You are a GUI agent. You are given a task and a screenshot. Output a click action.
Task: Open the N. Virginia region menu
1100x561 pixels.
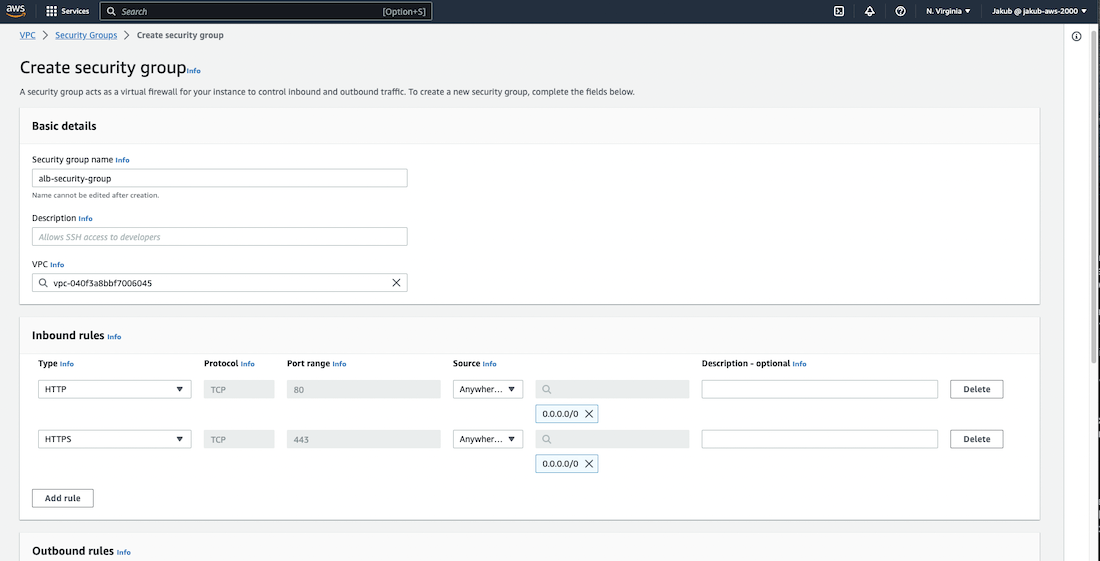948,11
